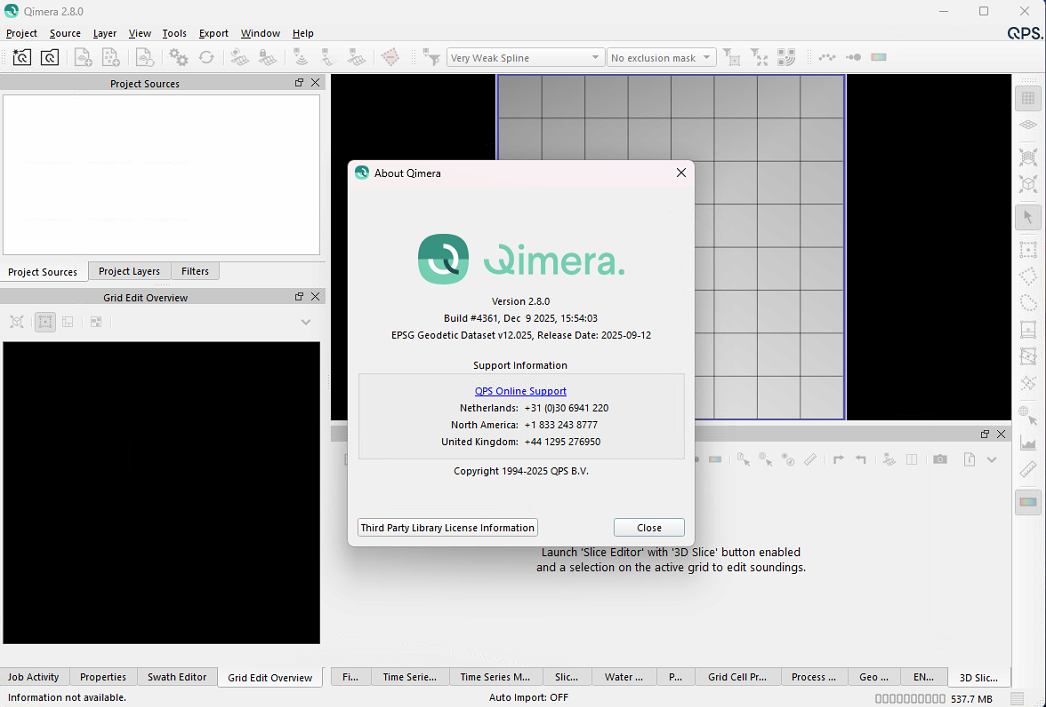The image size is (1046, 707).
Task: Toggle the color map button in sidebar
Action: 1027,502
